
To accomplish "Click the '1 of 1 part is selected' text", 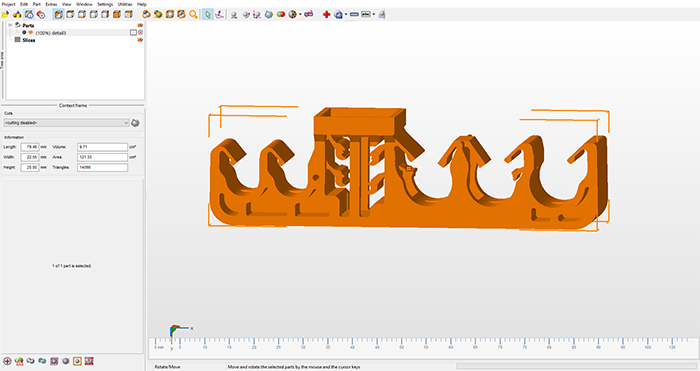I will pos(72,266).
